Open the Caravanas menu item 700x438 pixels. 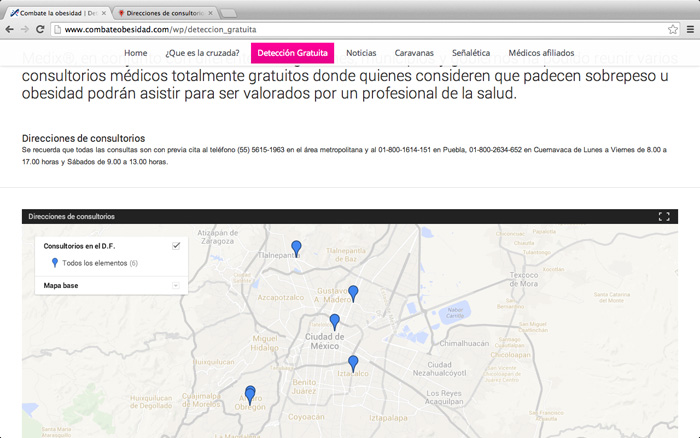coord(414,53)
